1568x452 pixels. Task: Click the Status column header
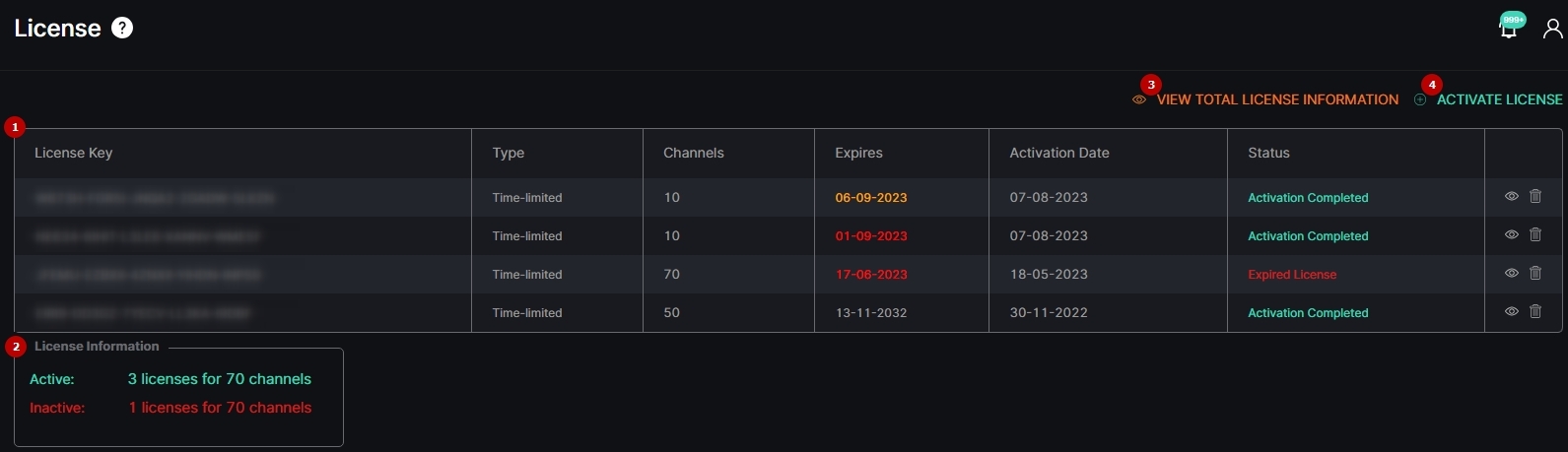pyautogui.click(x=1268, y=153)
